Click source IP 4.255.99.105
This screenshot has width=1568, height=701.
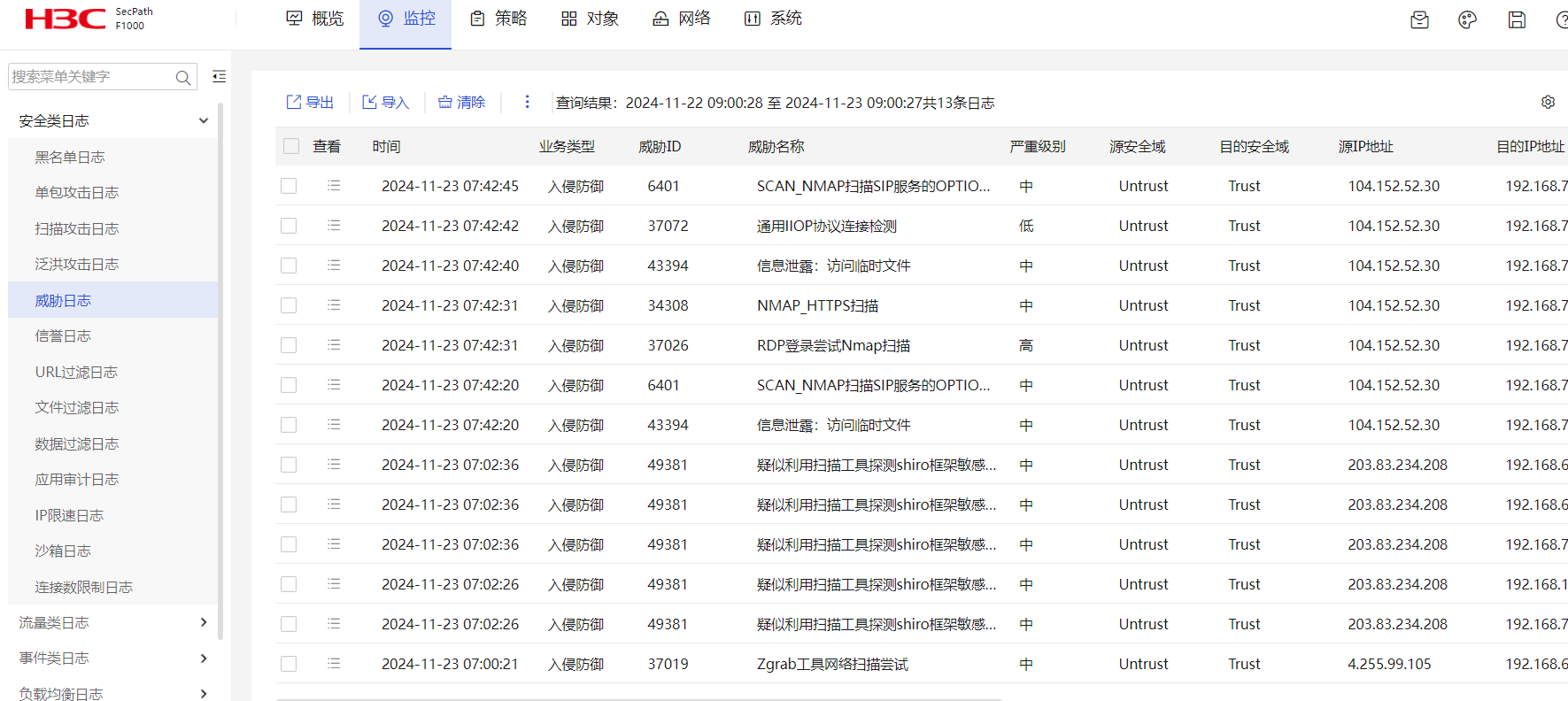(x=1389, y=664)
